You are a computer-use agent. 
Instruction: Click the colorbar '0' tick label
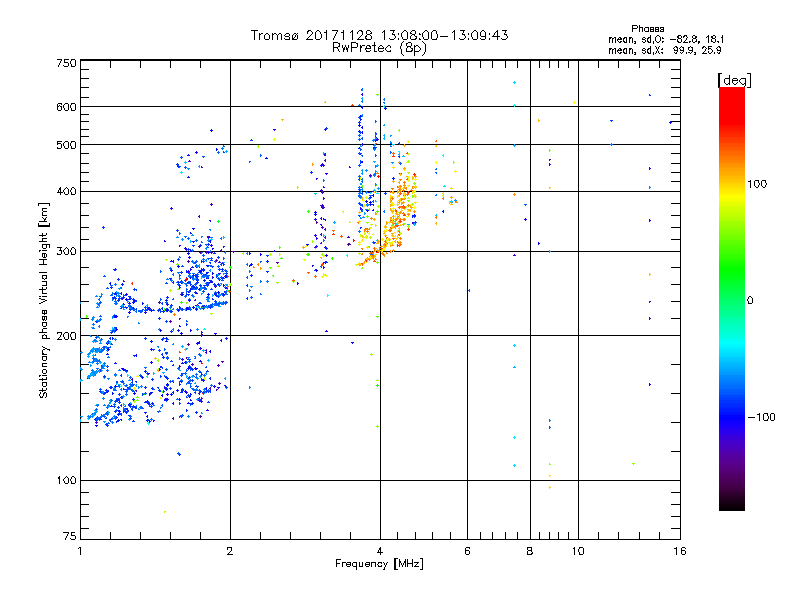tap(750, 301)
